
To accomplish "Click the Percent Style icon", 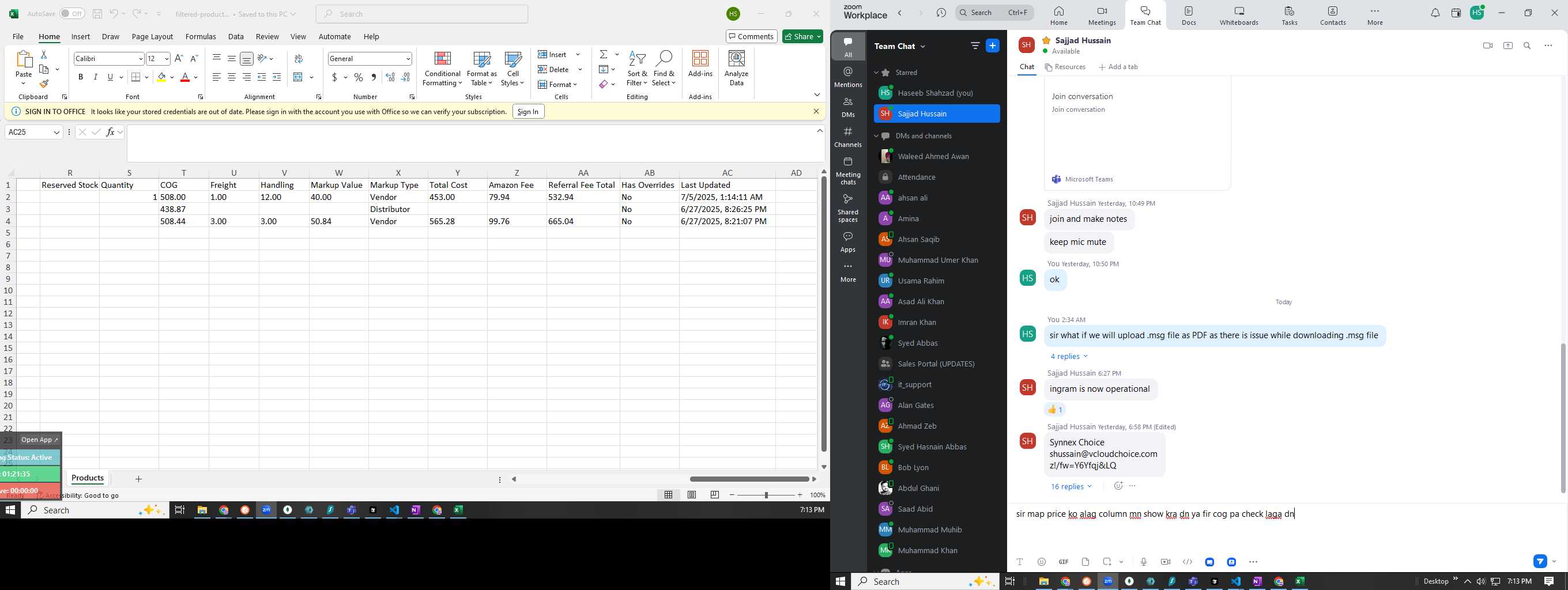I will pos(359,77).
